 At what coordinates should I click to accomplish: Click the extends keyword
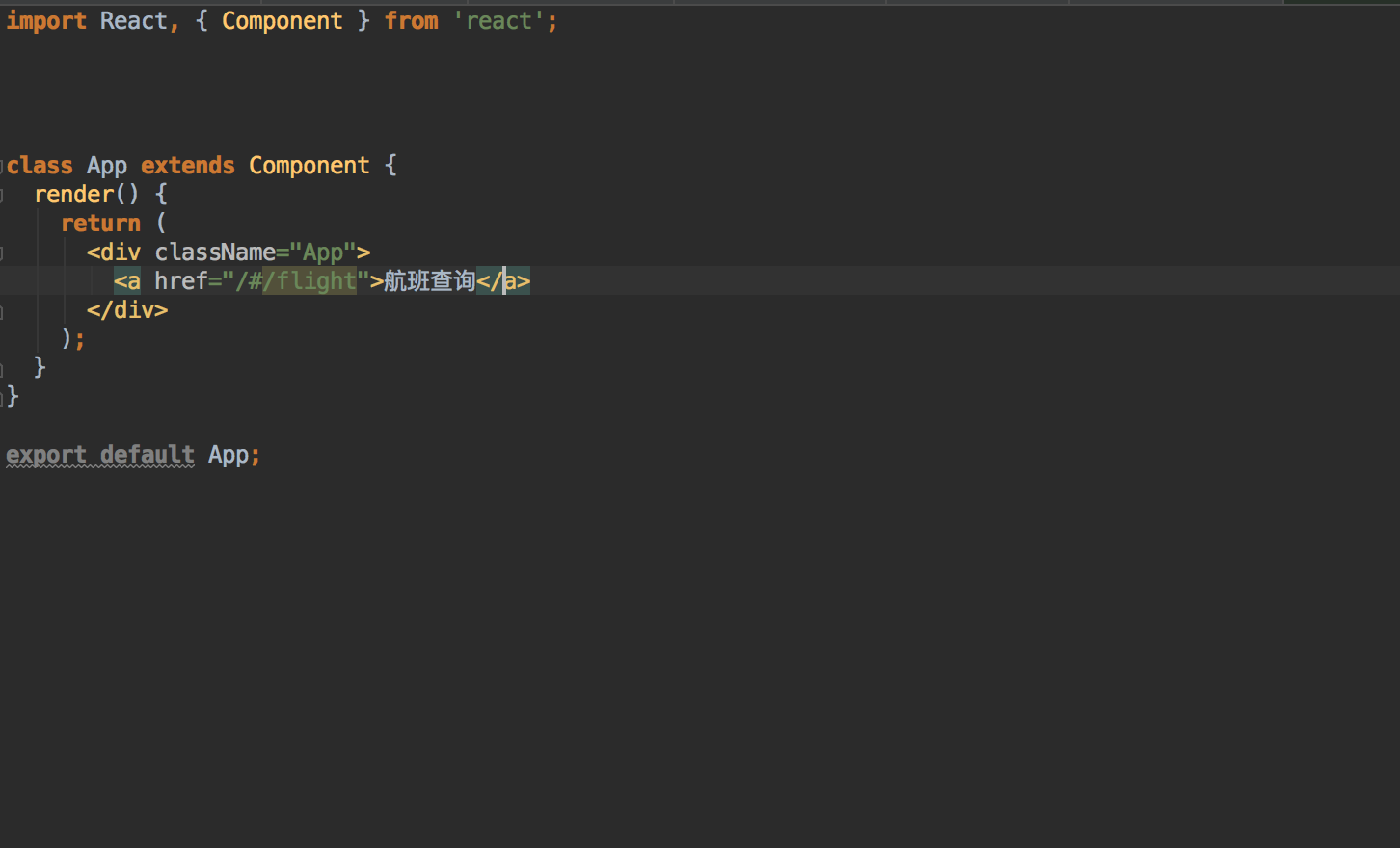187,165
